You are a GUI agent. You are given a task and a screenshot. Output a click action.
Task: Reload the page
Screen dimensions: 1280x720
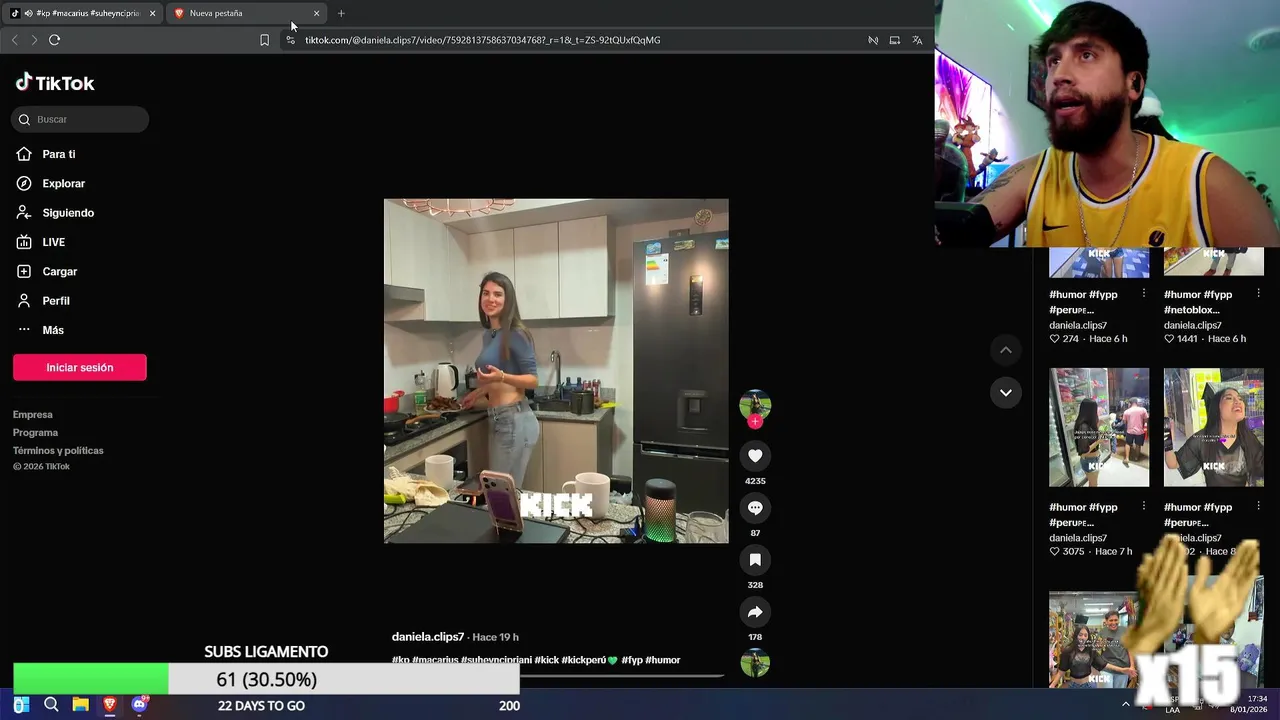54,40
